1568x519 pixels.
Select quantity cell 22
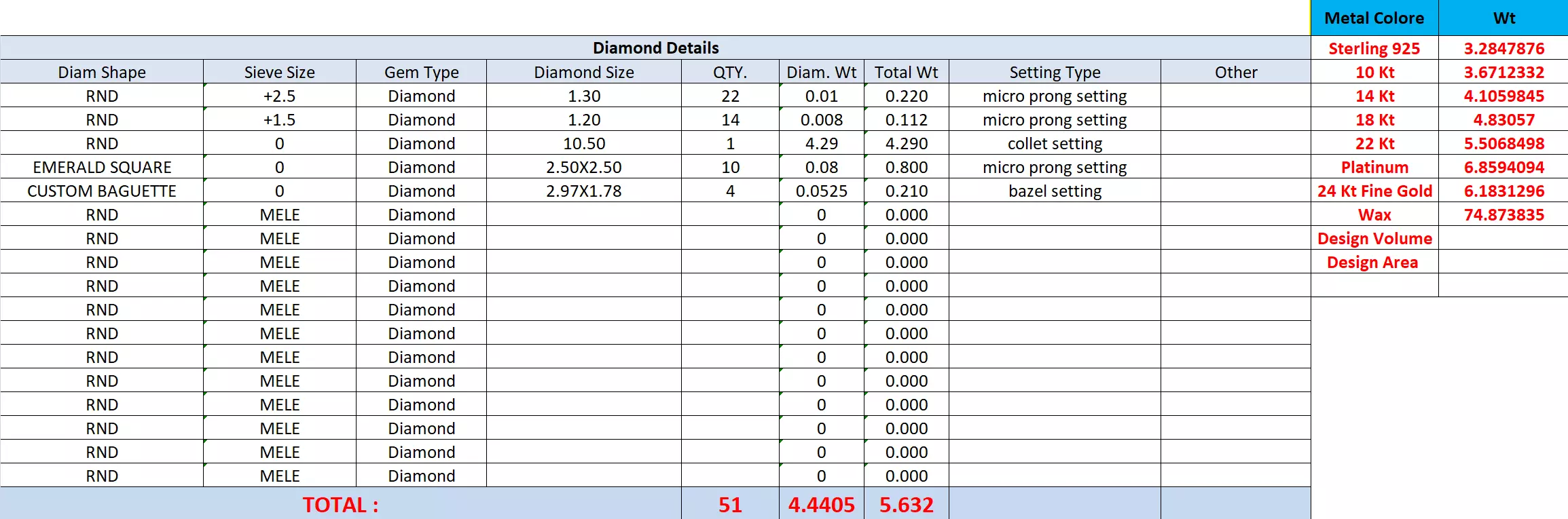[730, 96]
